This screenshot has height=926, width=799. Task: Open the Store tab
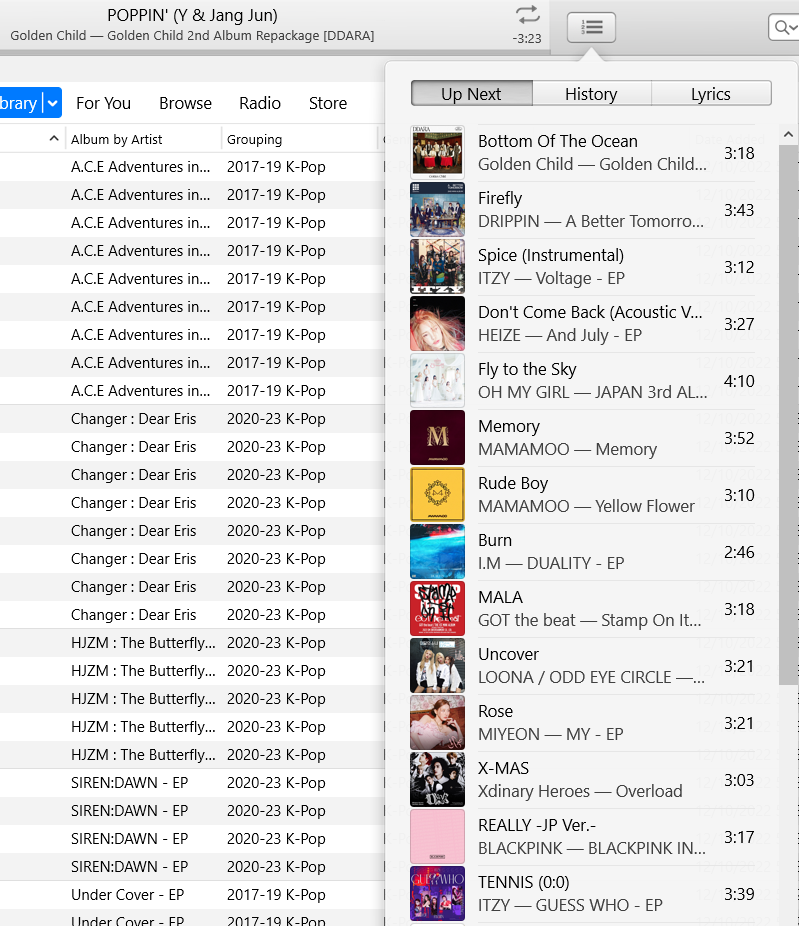(328, 103)
